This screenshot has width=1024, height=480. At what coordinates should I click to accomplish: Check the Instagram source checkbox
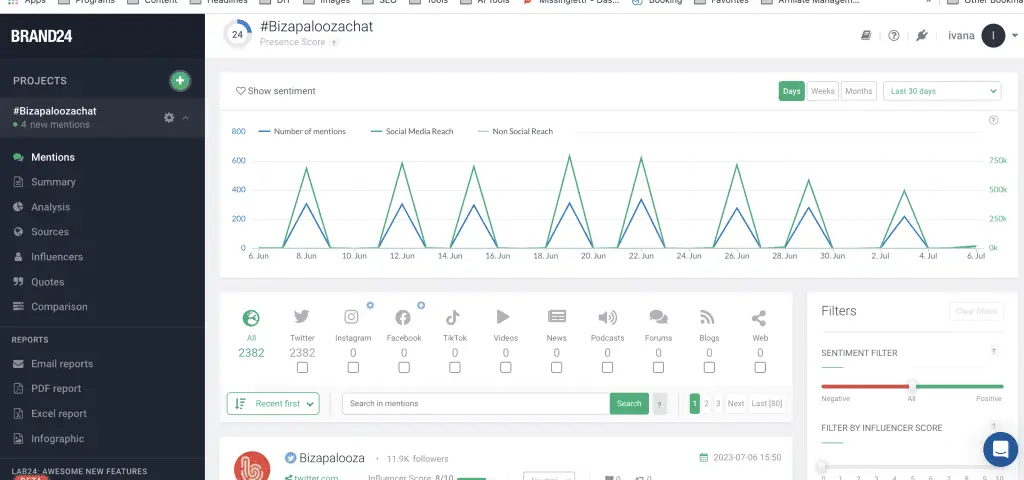coord(353,368)
